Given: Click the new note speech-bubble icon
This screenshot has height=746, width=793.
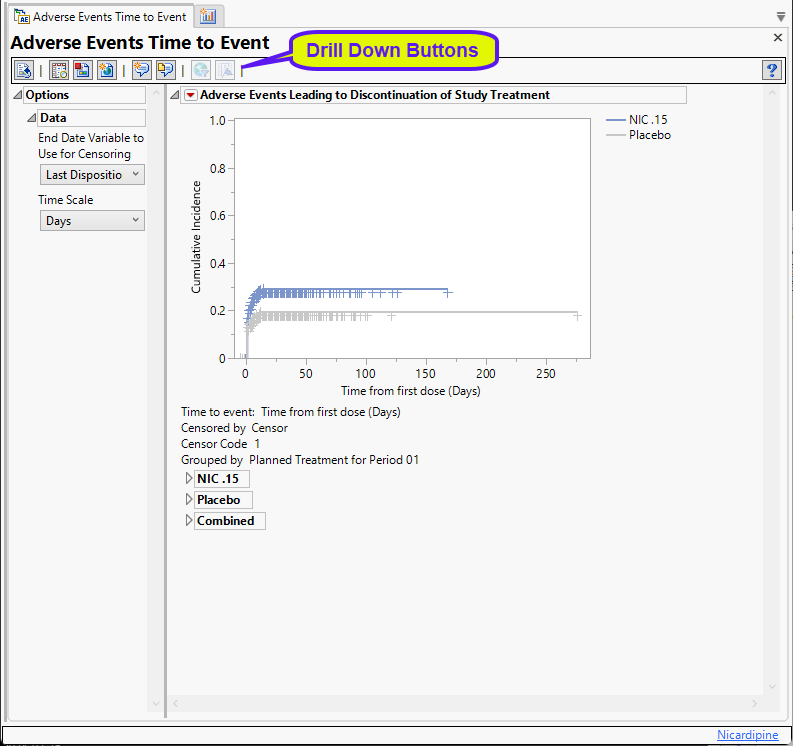Looking at the screenshot, I should point(142,70).
